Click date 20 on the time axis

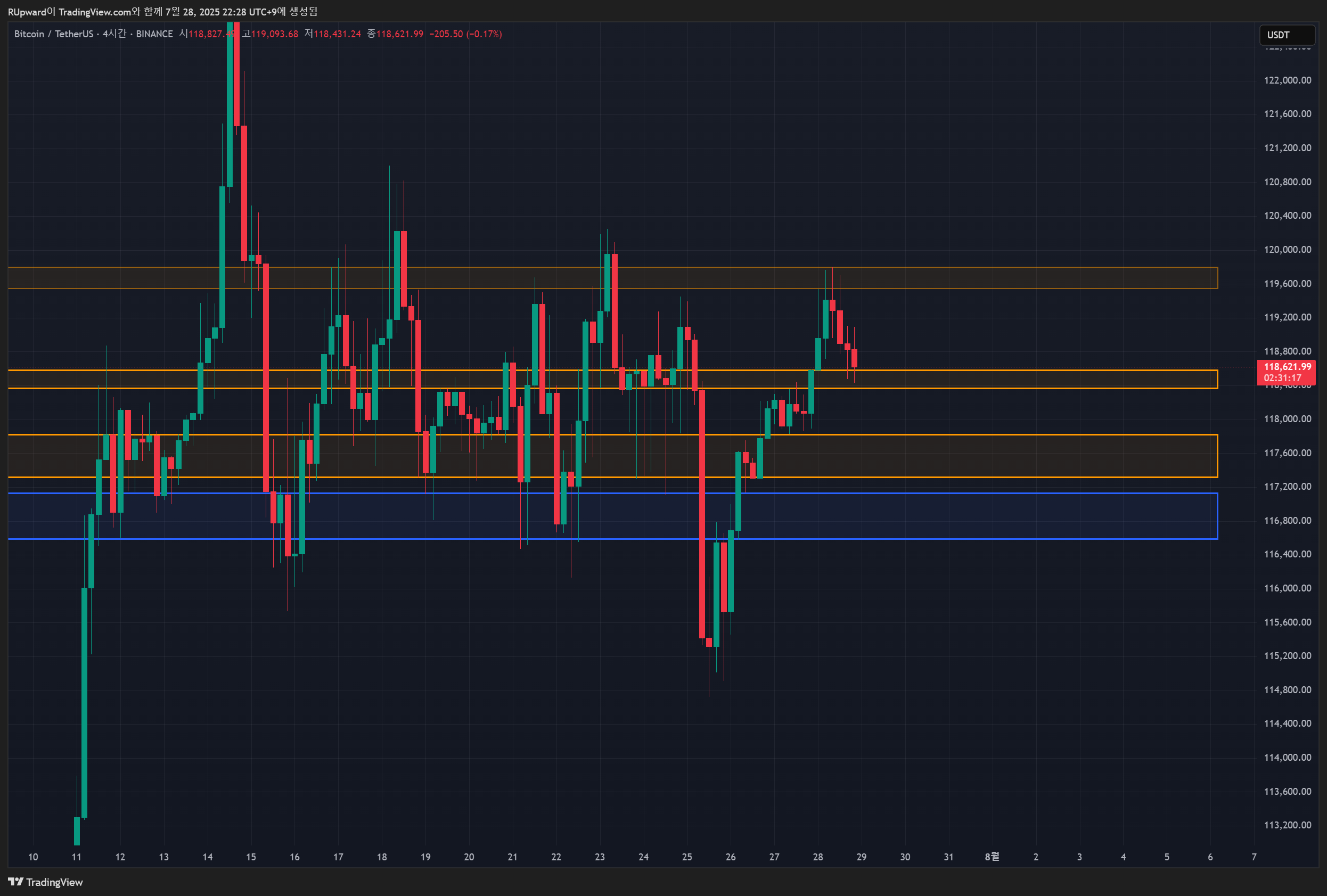[x=469, y=857]
